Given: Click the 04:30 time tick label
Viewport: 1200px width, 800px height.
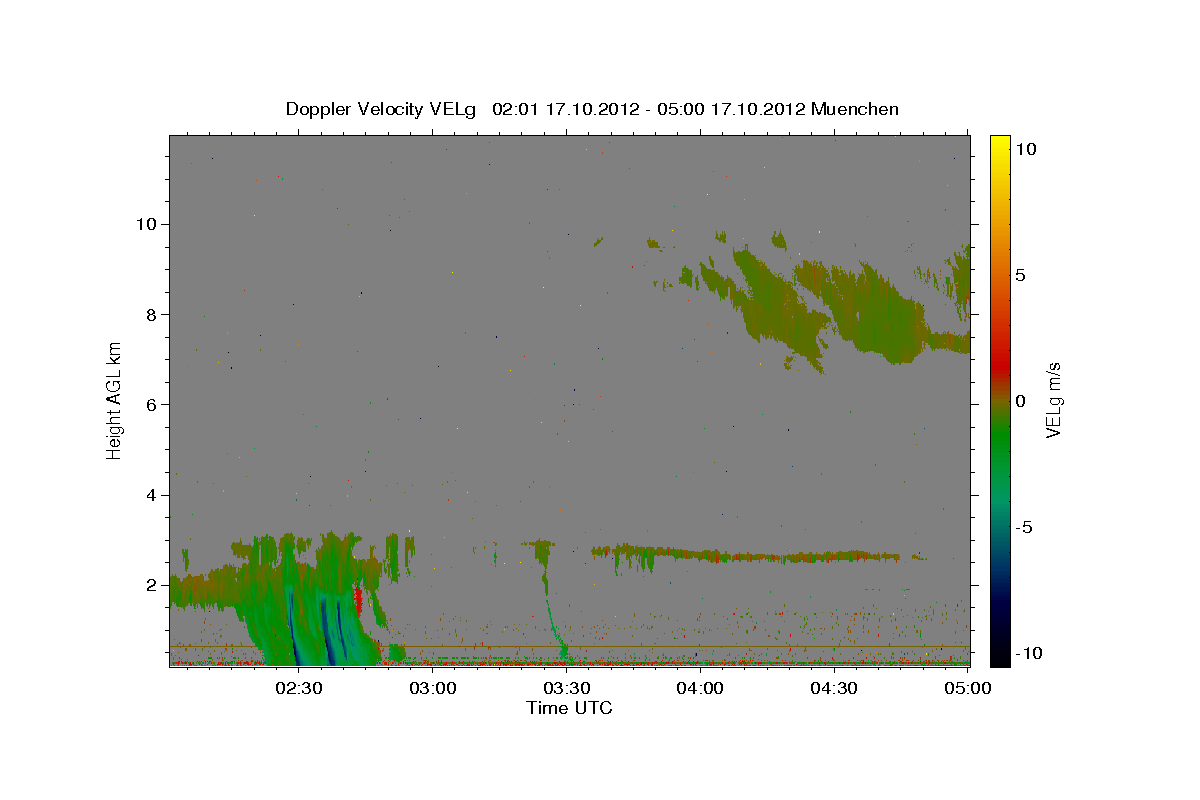Looking at the screenshot, I should coord(834,688).
